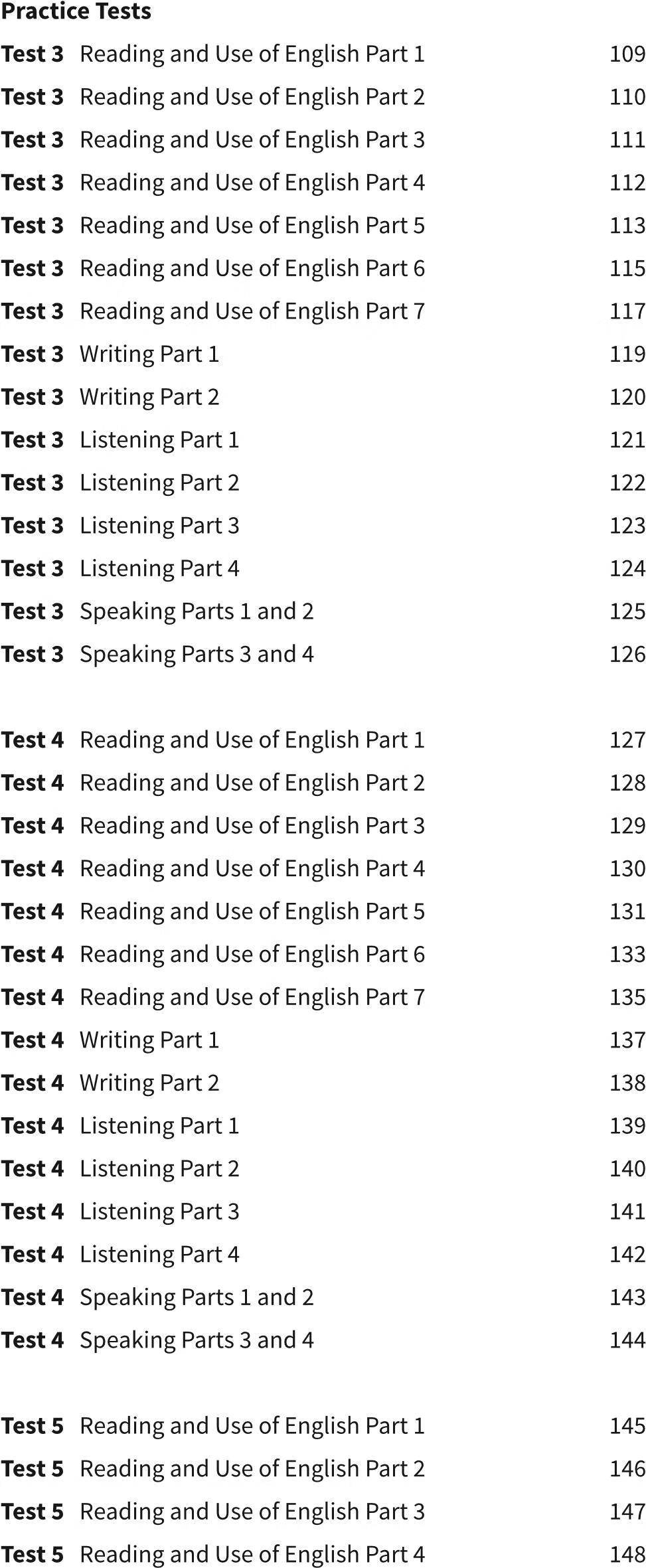Select Test 5 Reading and Use of English Part 4
The height and width of the screenshot is (1568, 646).
[x=252, y=1554]
